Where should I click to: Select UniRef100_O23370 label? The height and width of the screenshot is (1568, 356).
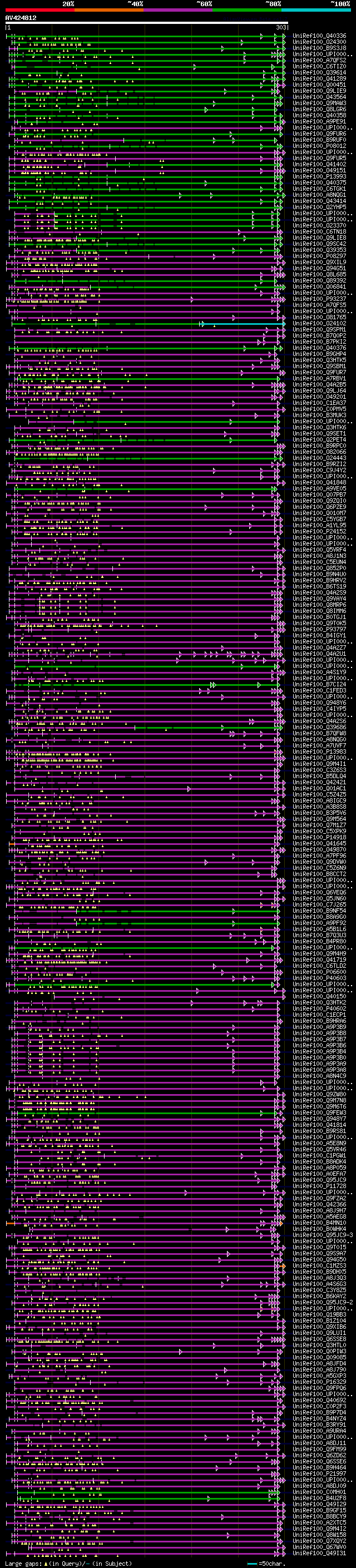[x=319, y=225]
